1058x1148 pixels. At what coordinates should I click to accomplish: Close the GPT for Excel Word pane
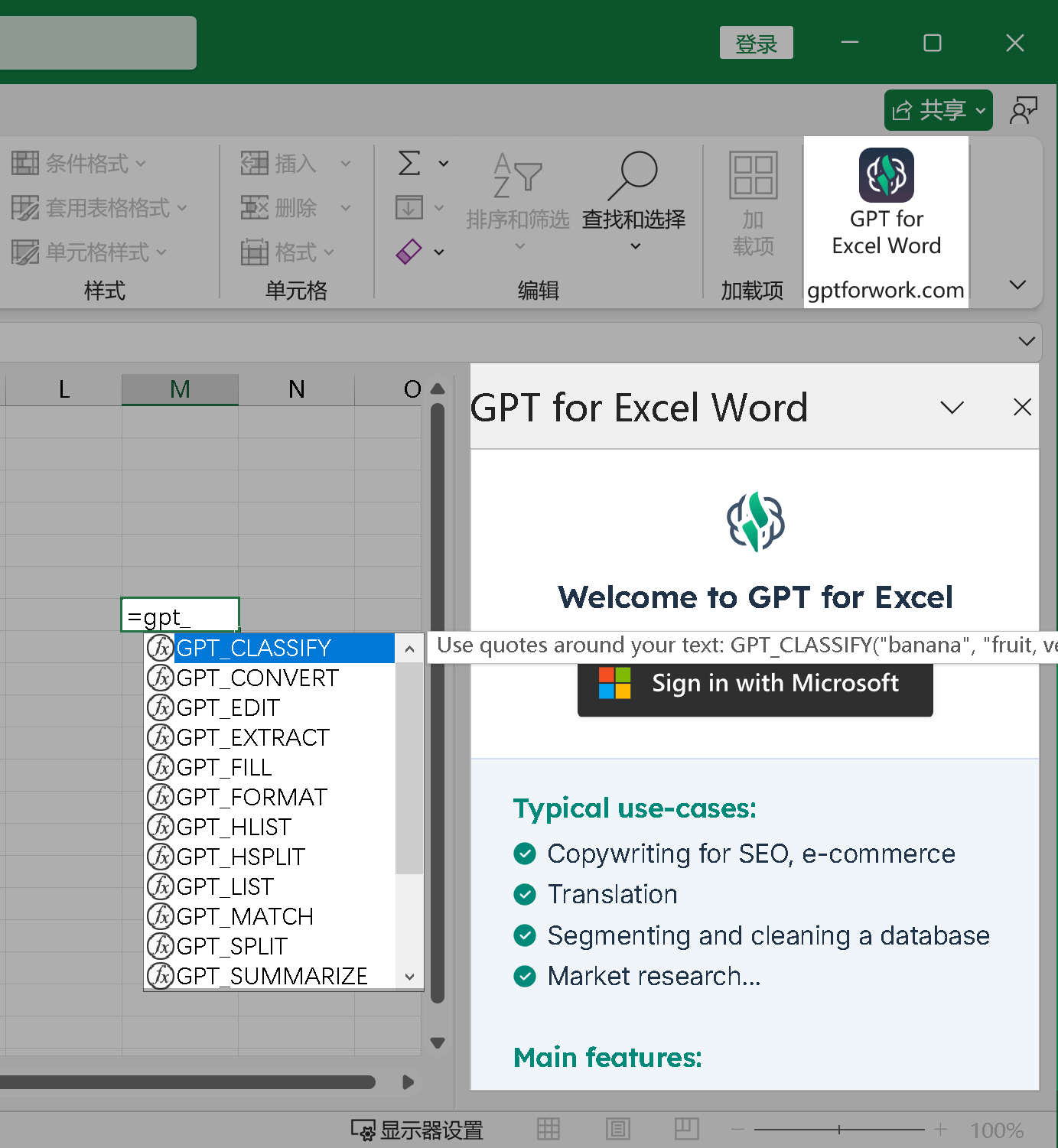coord(1022,407)
